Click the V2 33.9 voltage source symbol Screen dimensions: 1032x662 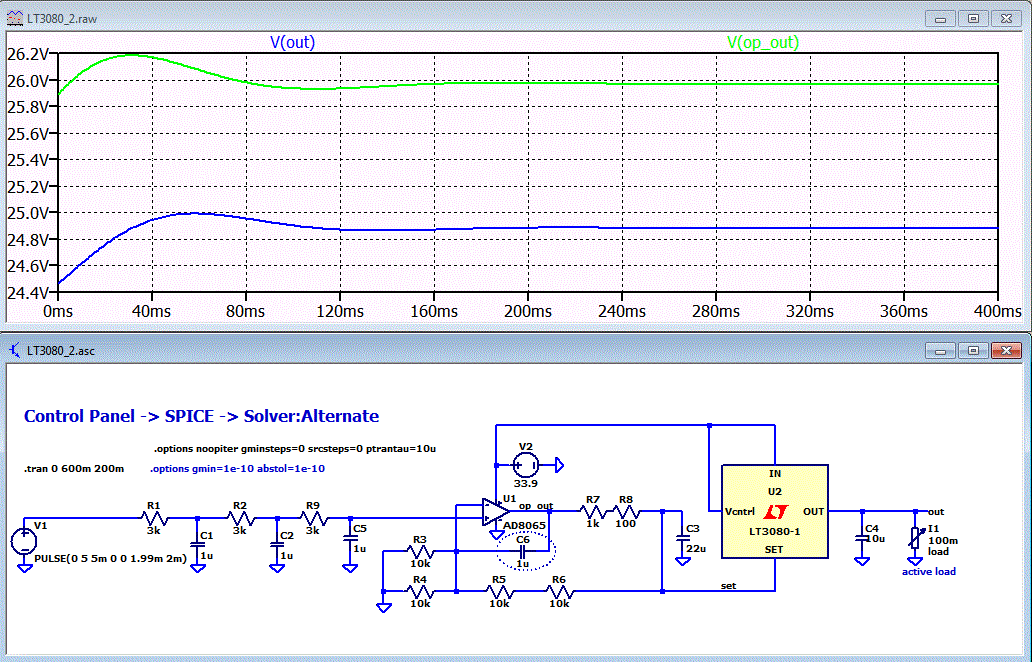point(526,465)
